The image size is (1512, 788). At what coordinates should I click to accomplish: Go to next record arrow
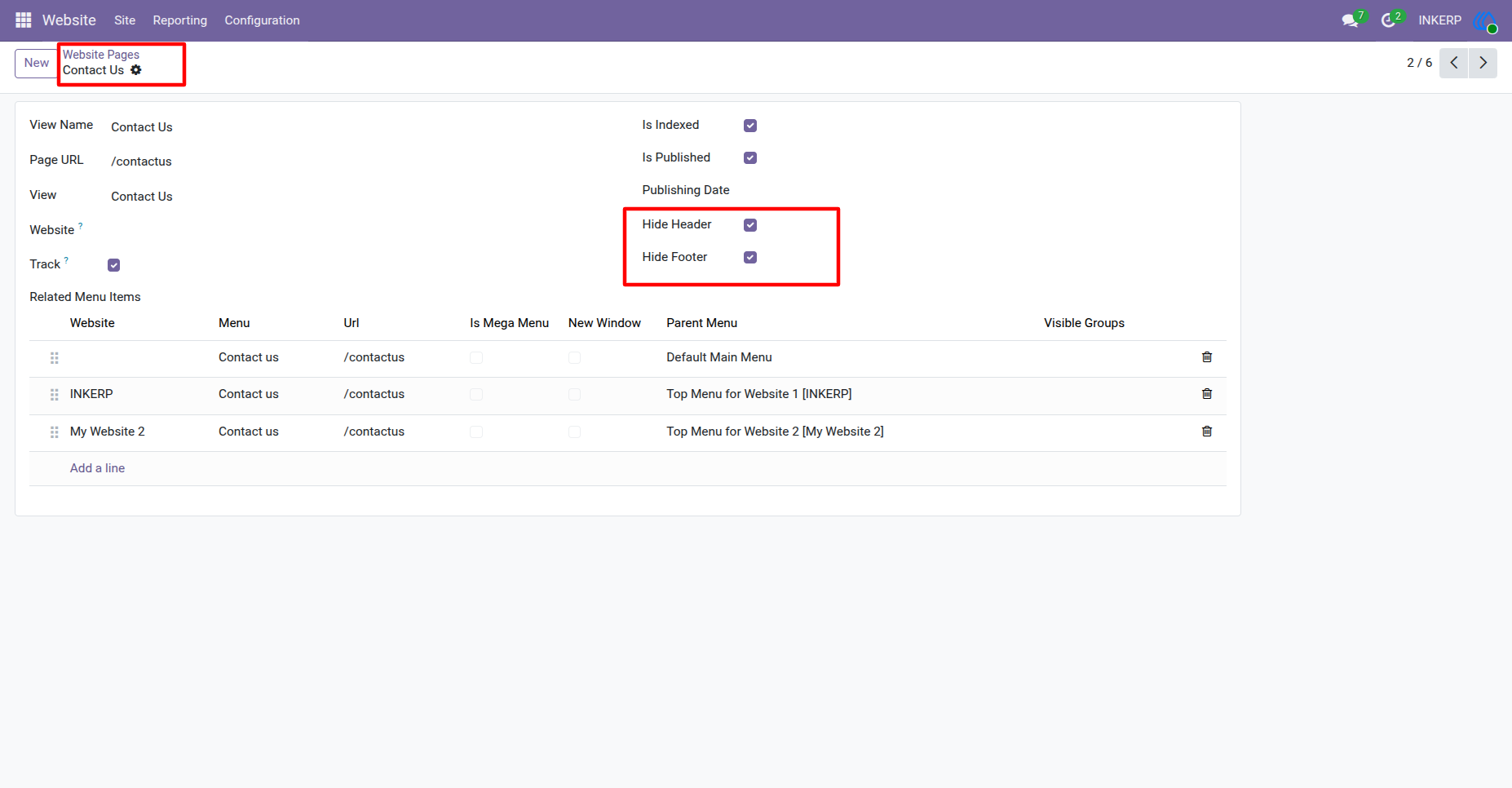(x=1483, y=63)
